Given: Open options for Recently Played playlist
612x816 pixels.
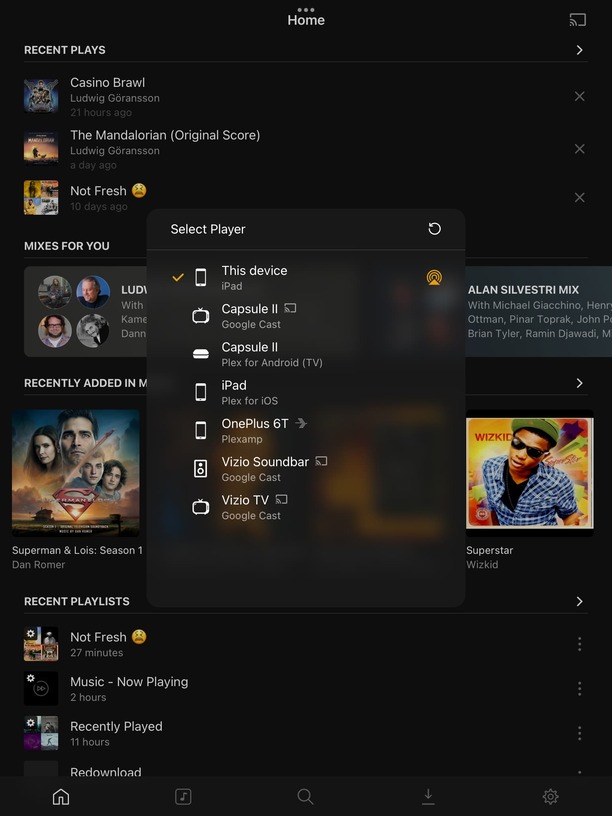Looking at the screenshot, I should 579,733.
